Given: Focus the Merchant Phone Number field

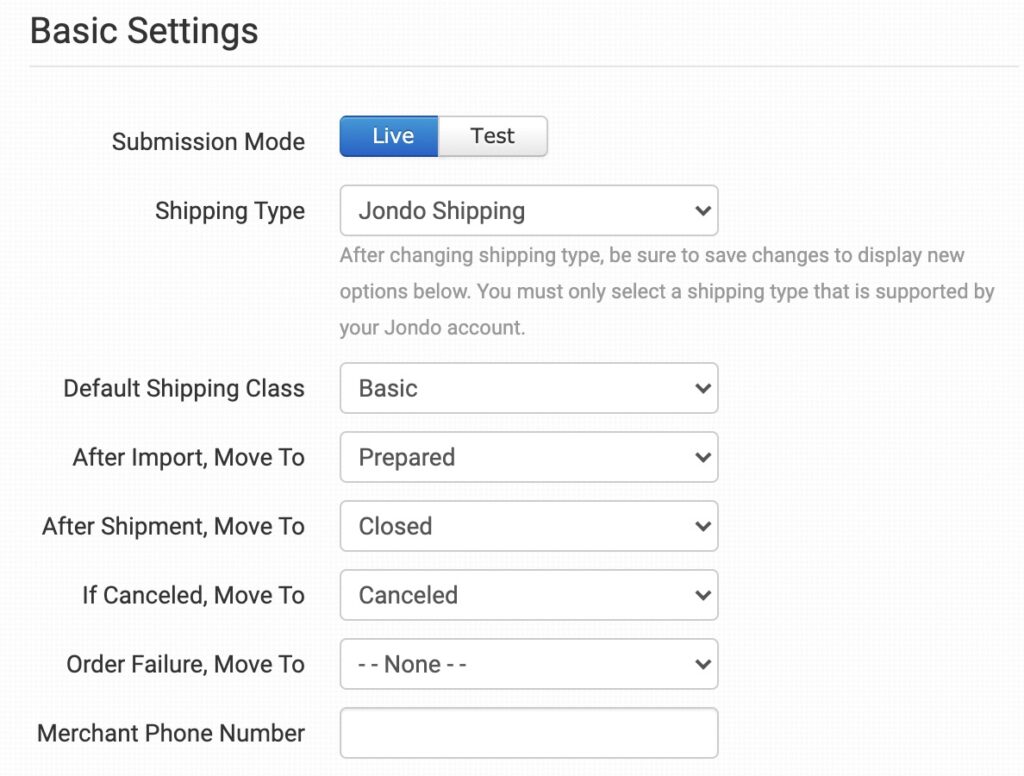Looking at the screenshot, I should pyautogui.click(x=528, y=733).
